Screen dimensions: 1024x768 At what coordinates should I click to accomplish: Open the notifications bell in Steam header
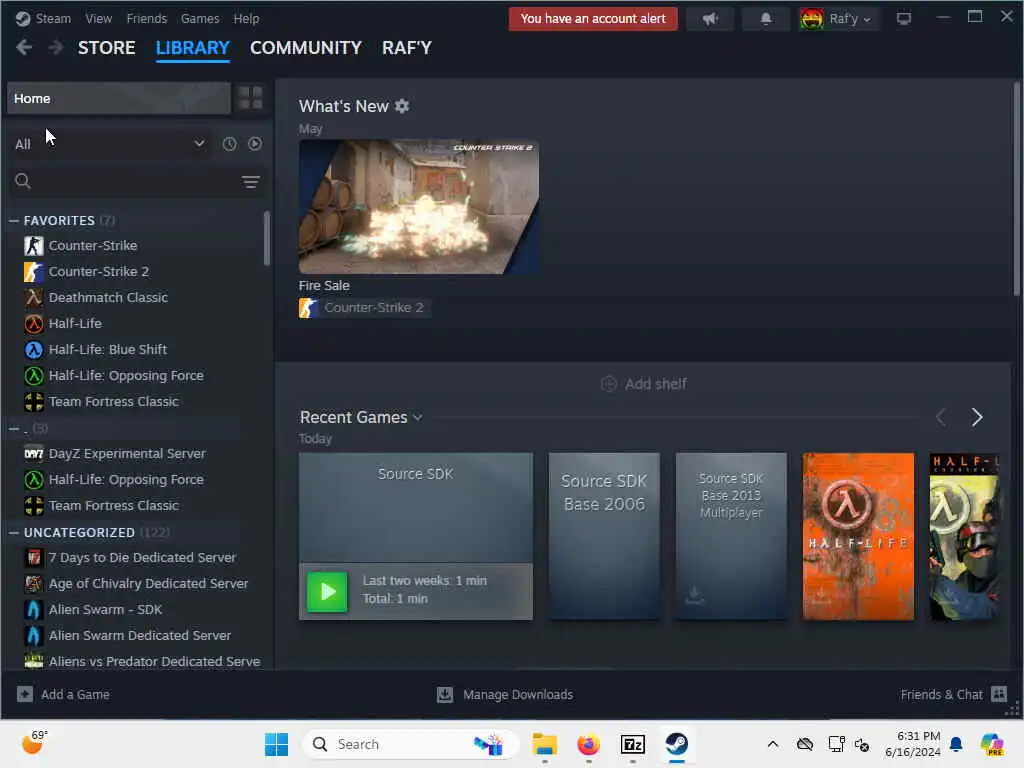coord(765,19)
